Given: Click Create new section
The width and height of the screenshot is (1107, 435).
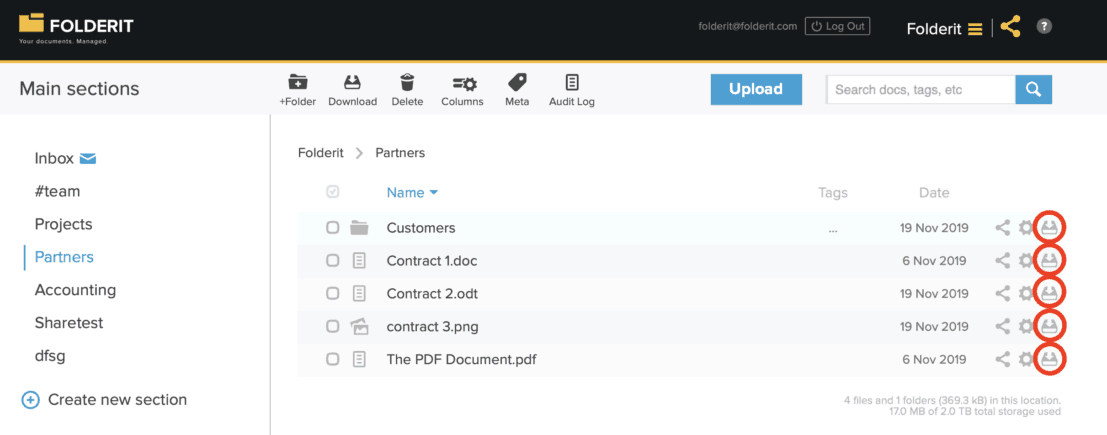Looking at the screenshot, I should [x=104, y=400].
